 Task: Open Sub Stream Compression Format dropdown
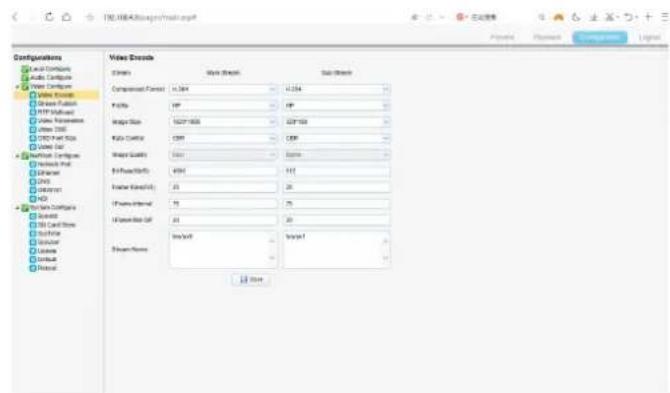[336, 89]
